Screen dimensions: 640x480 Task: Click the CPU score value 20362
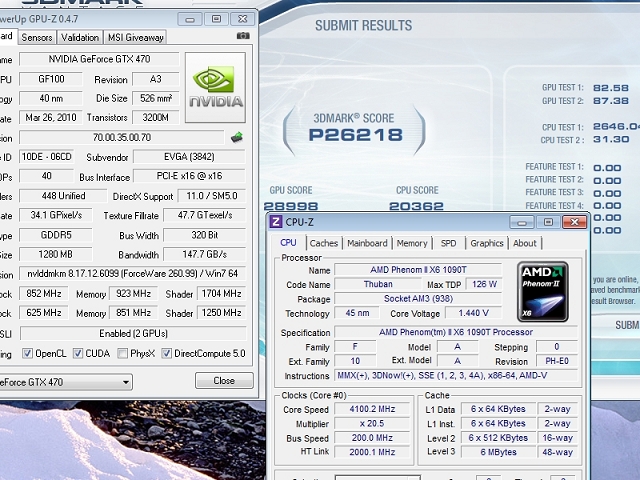click(416, 206)
